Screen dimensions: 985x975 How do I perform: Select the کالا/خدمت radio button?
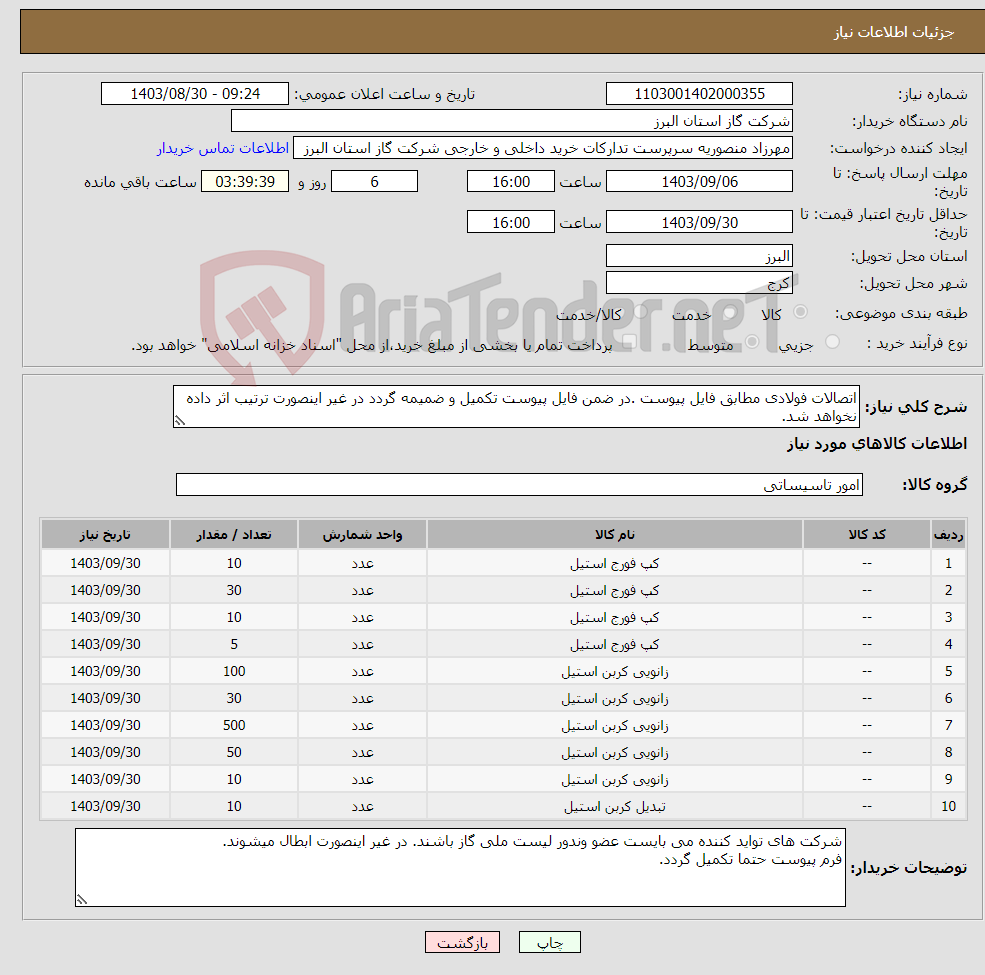click(640, 312)
